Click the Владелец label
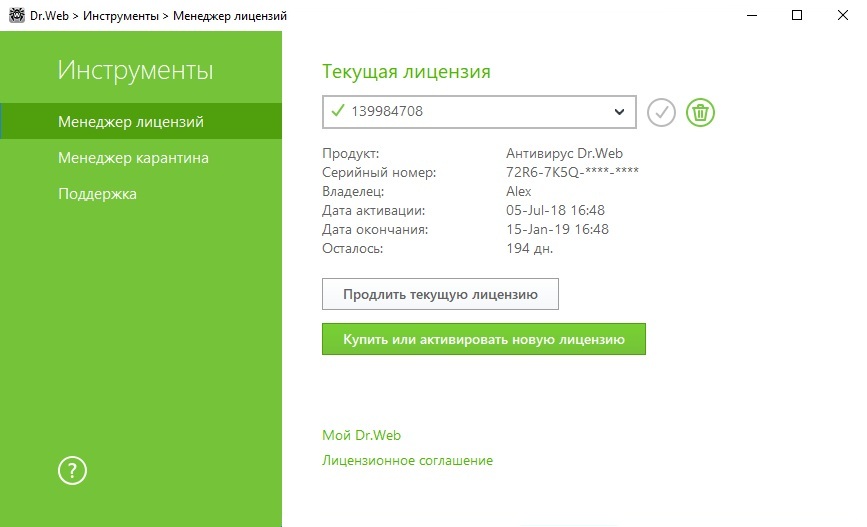This screenshot has width=867, height=527. pyautogui.click(x=353, y=191)
